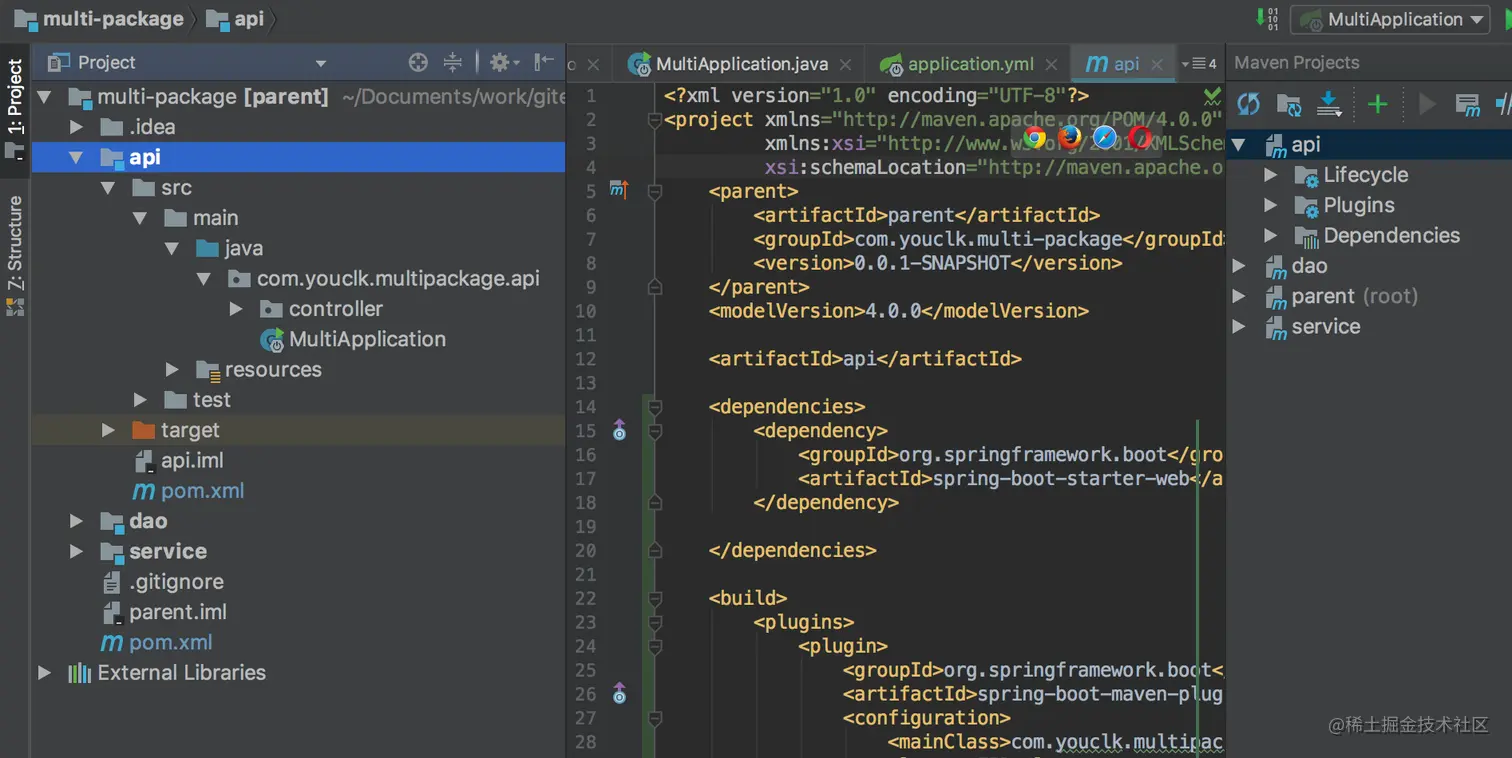
Task: Select the java source folder
Action: coord(230,248)
